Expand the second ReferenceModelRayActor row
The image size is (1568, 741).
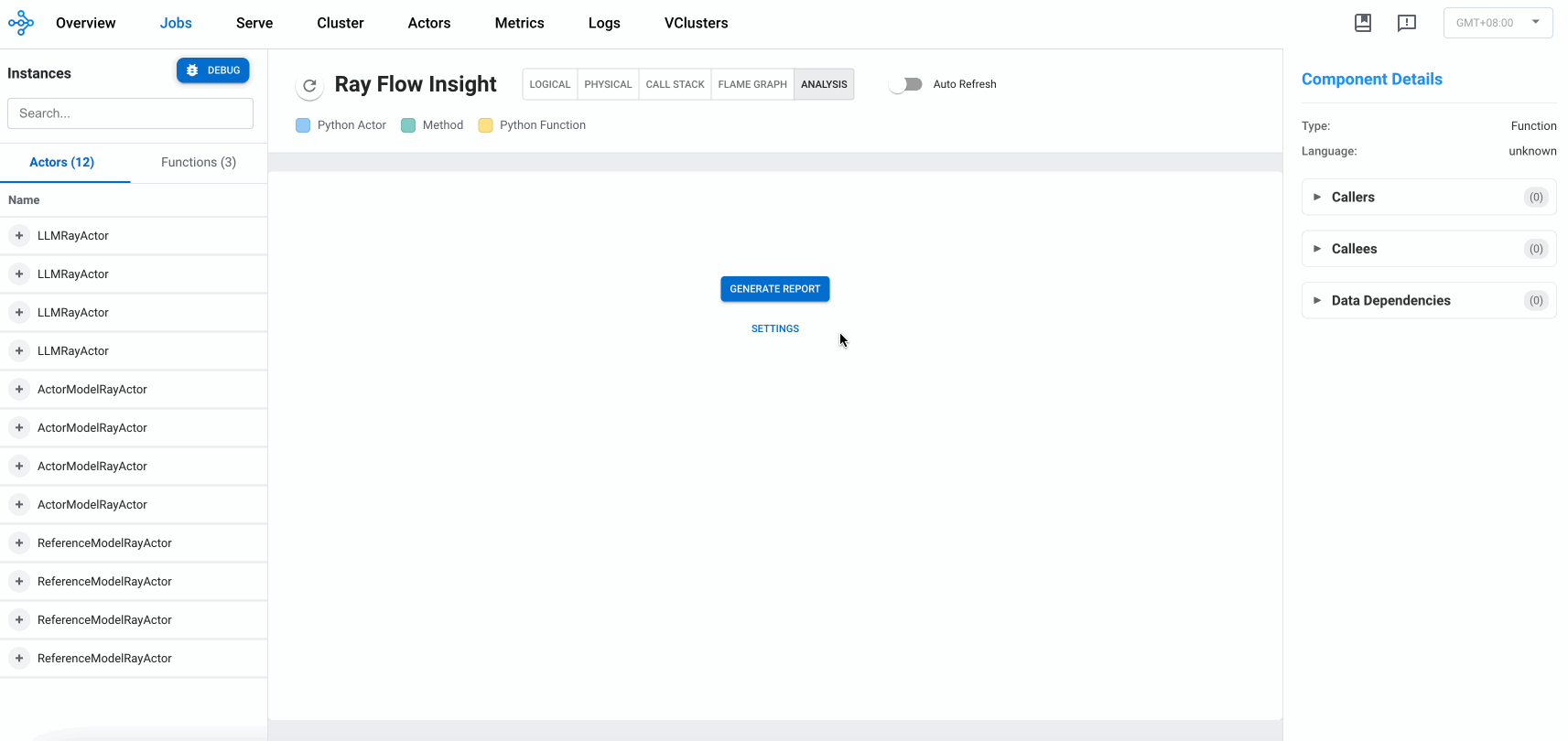[x=19, y=582]
